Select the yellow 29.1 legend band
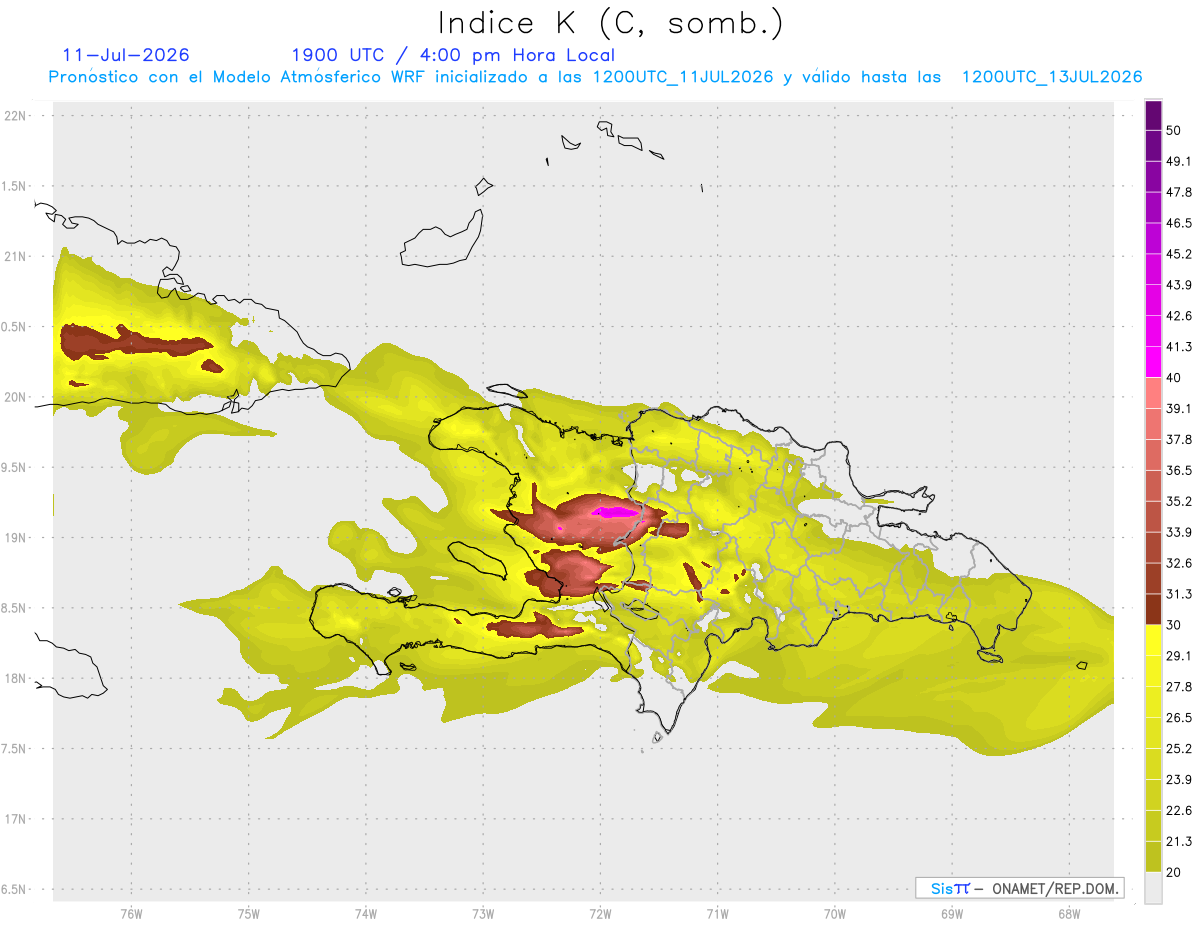Image resolution: width=1200 pixels, height=927 pixels. pos(1153,640)
